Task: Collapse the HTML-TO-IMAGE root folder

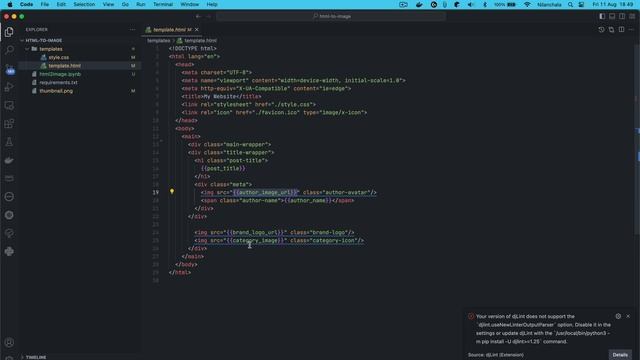Action: [x=44, y=40]
